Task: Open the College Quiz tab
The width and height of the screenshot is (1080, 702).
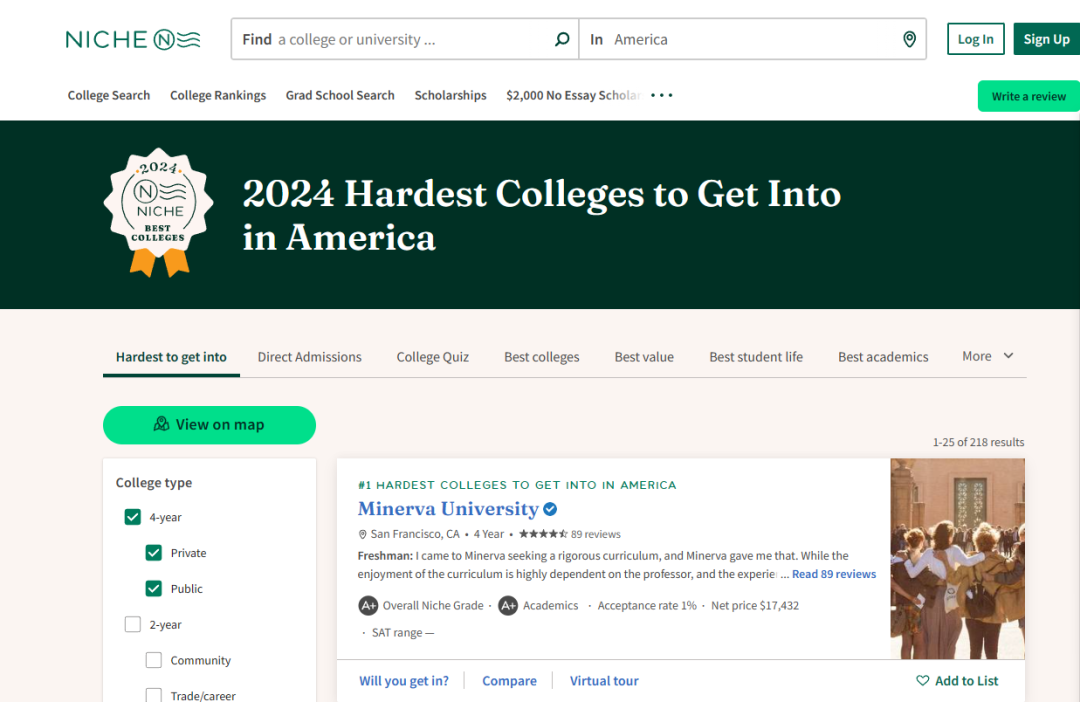Action: [433, 357]
